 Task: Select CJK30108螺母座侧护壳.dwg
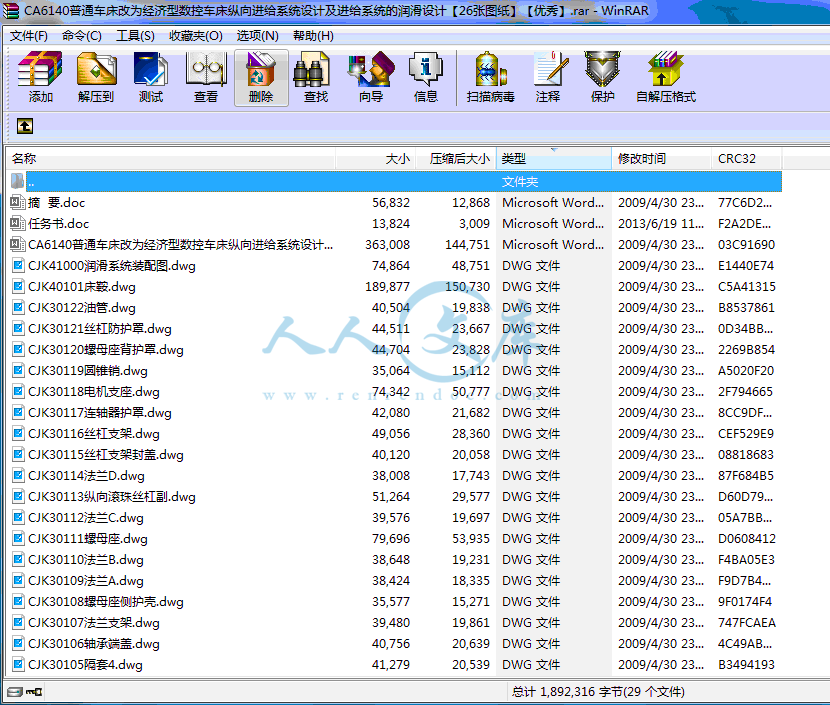point(106,601)
